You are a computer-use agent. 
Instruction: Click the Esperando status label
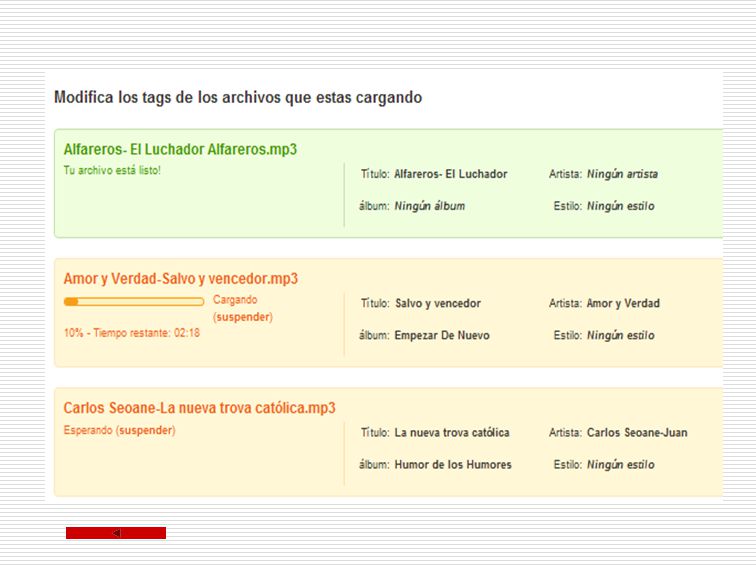click(88, 430)
